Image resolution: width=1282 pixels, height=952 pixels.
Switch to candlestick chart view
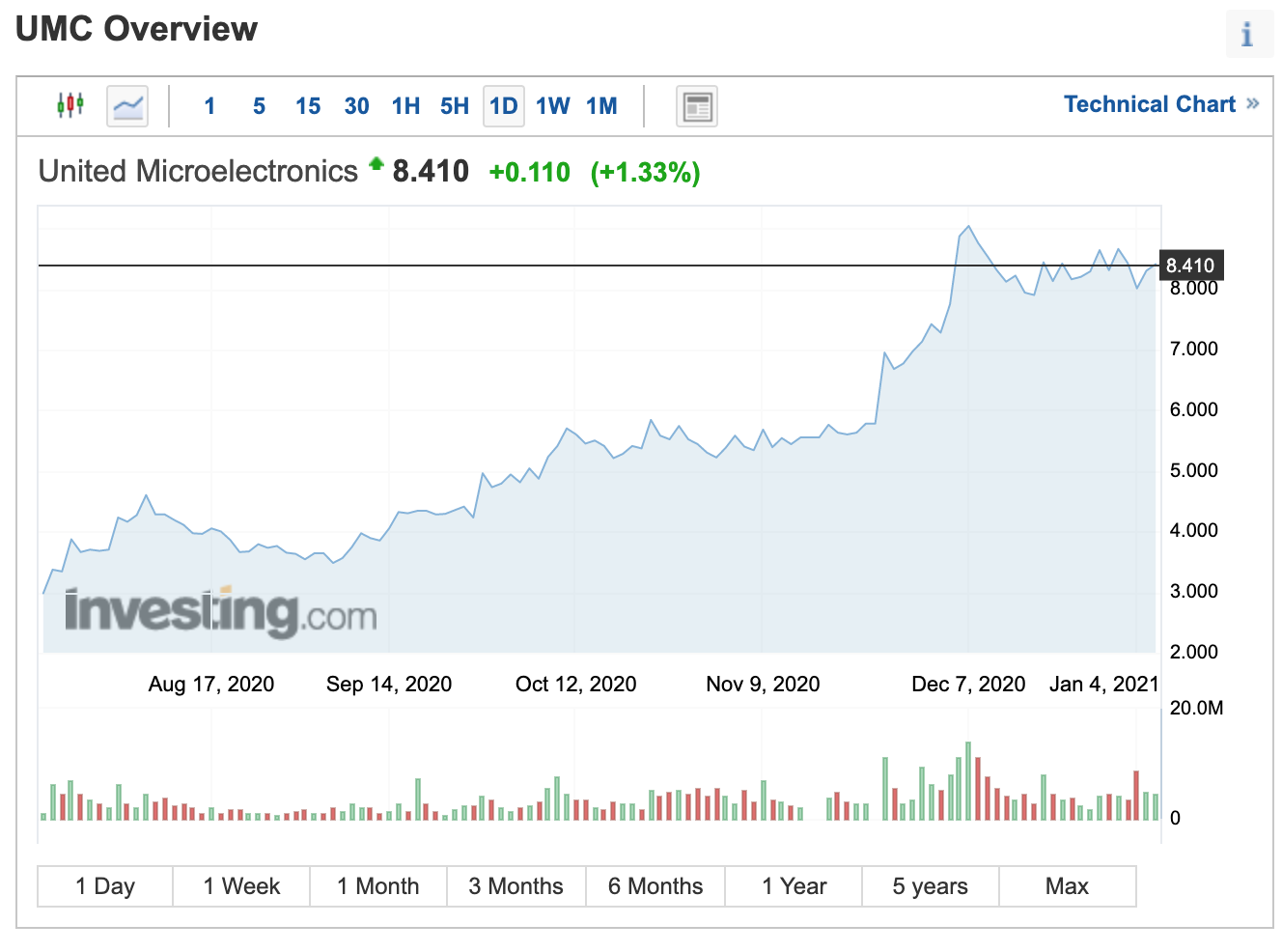click(70, 105)
